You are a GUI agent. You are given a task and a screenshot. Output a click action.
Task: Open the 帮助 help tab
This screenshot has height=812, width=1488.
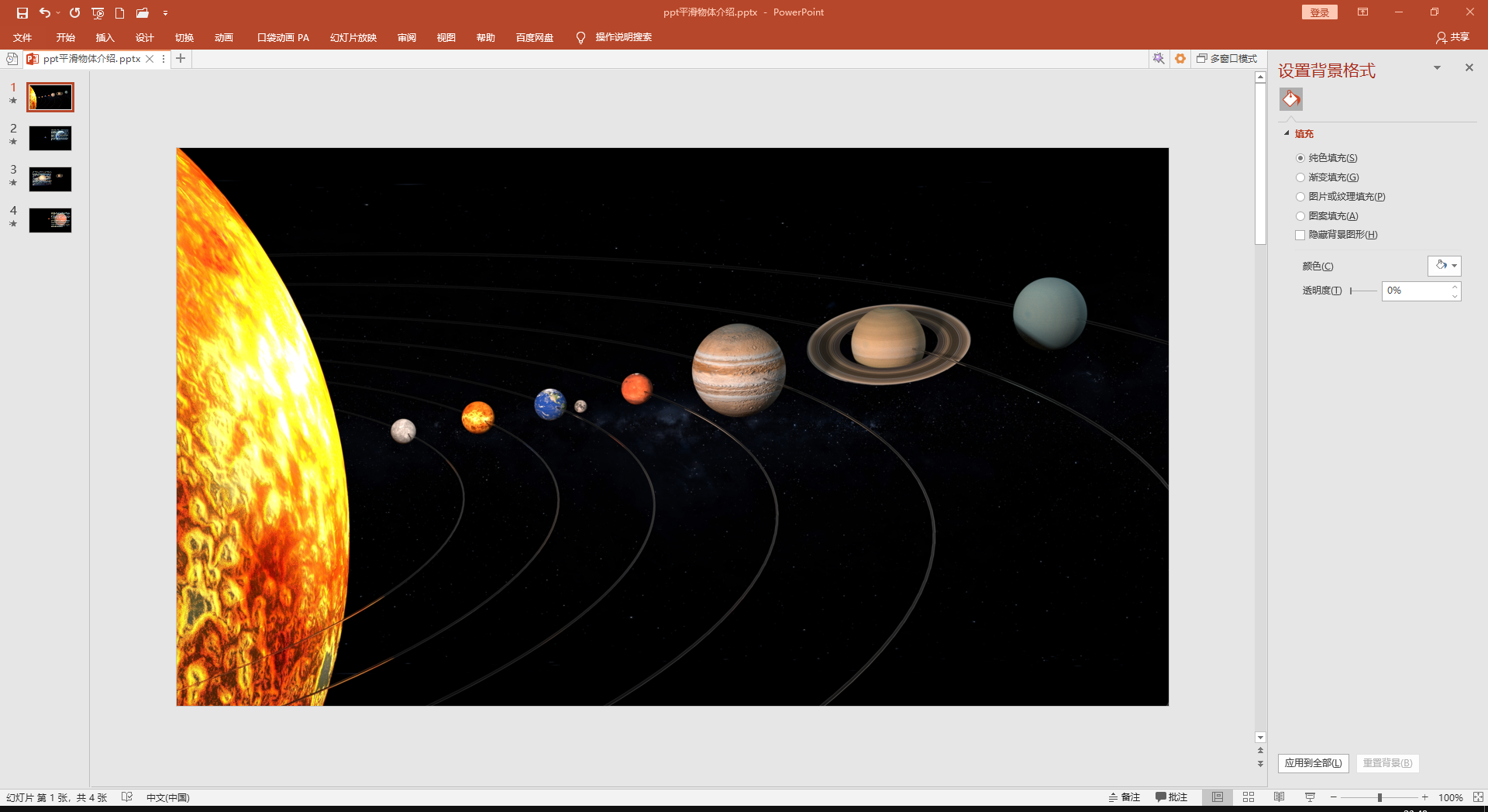click(x=485, y=37)
